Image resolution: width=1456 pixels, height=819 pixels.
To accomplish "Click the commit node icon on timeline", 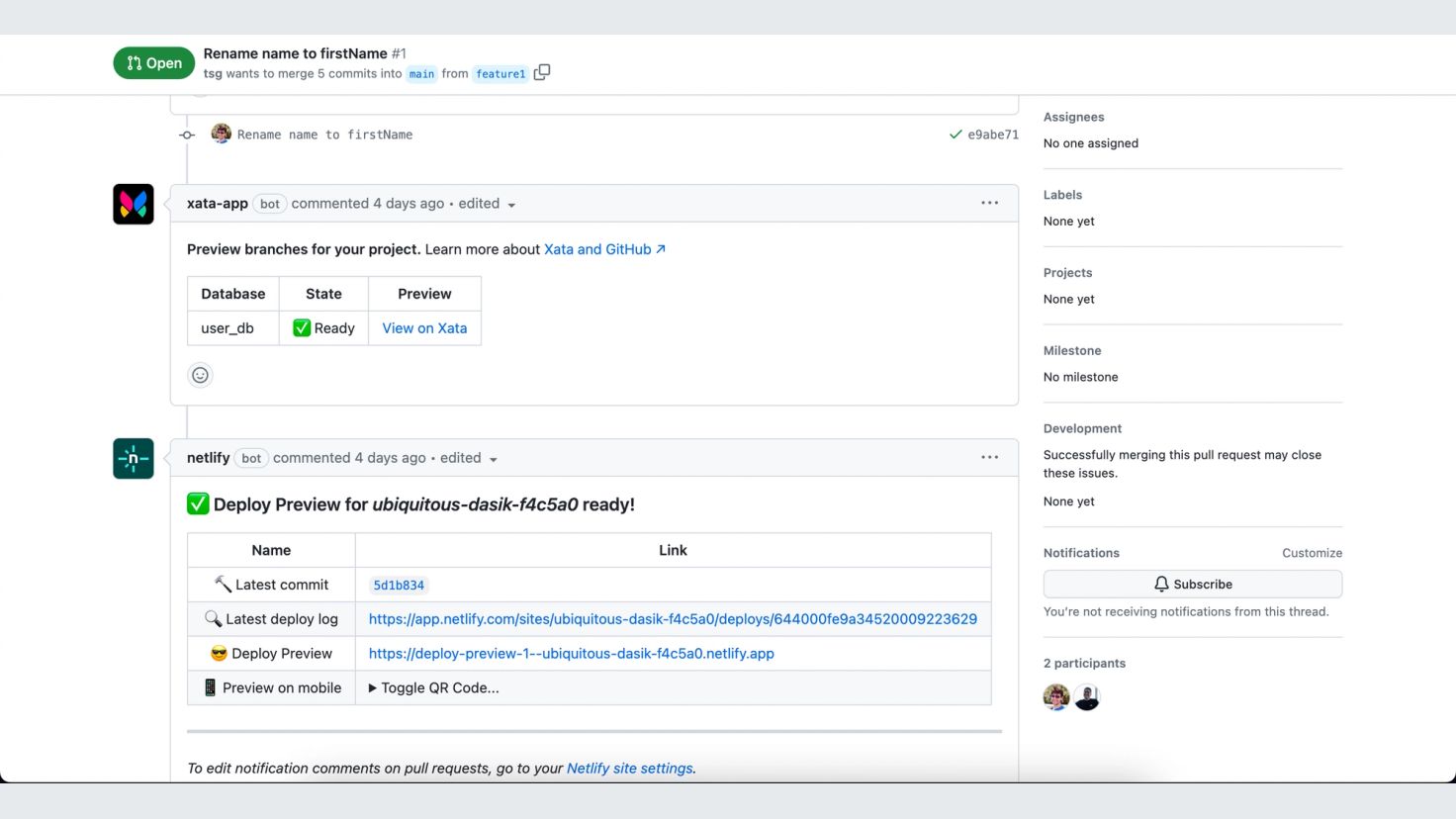I will pos(187,135).
